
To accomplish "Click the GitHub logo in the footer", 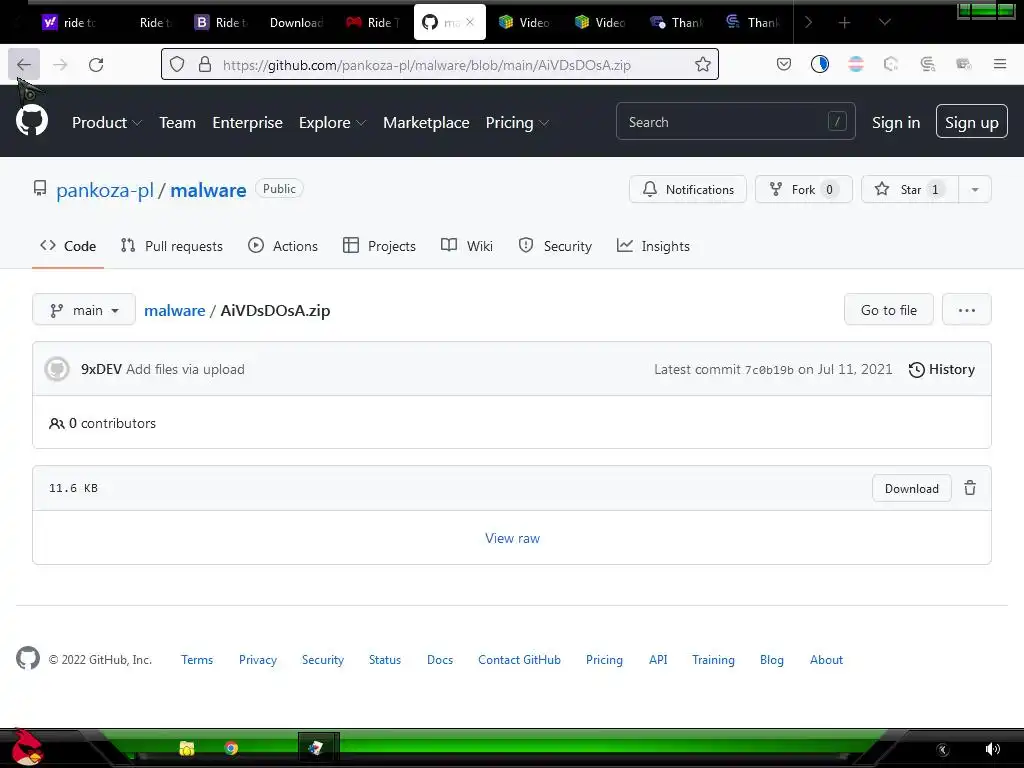I will [28, 658].
